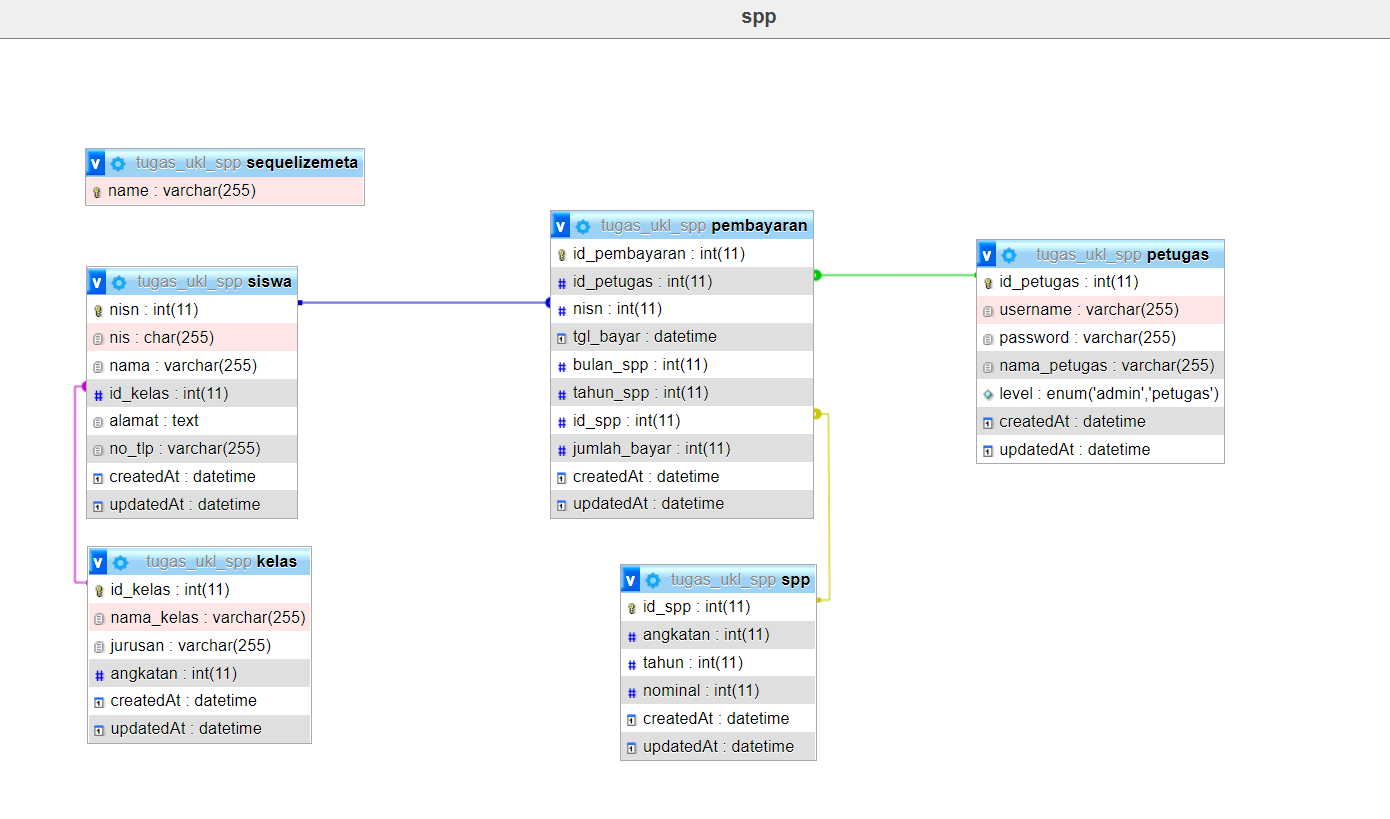Image resolution: width=1390 pixels, height=819 pixels.
Task: Select the nama_petugas : varchar(255) column
Action: [x=1100, y=365]
